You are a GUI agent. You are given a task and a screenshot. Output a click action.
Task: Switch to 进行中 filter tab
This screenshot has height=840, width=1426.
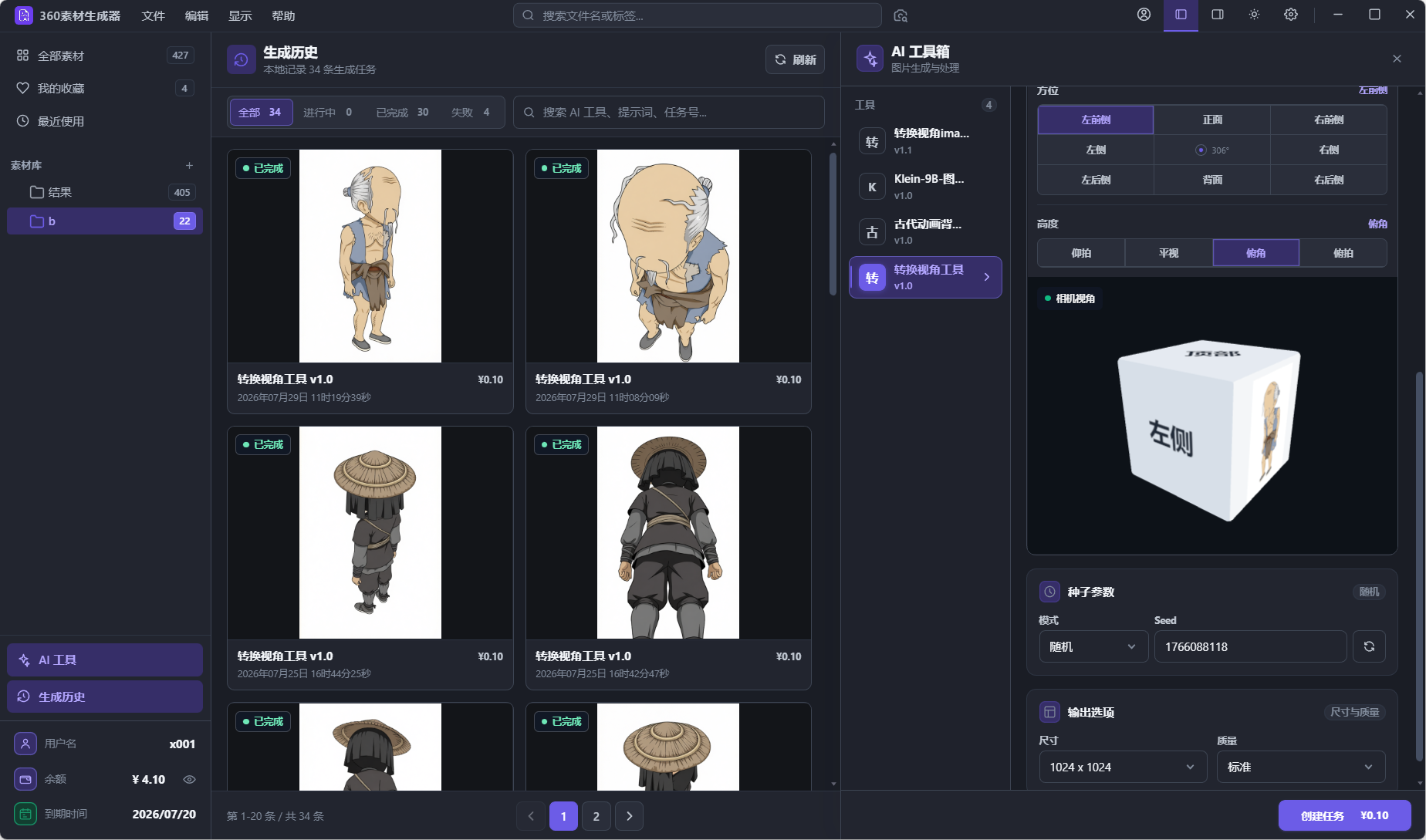[327, 113]
